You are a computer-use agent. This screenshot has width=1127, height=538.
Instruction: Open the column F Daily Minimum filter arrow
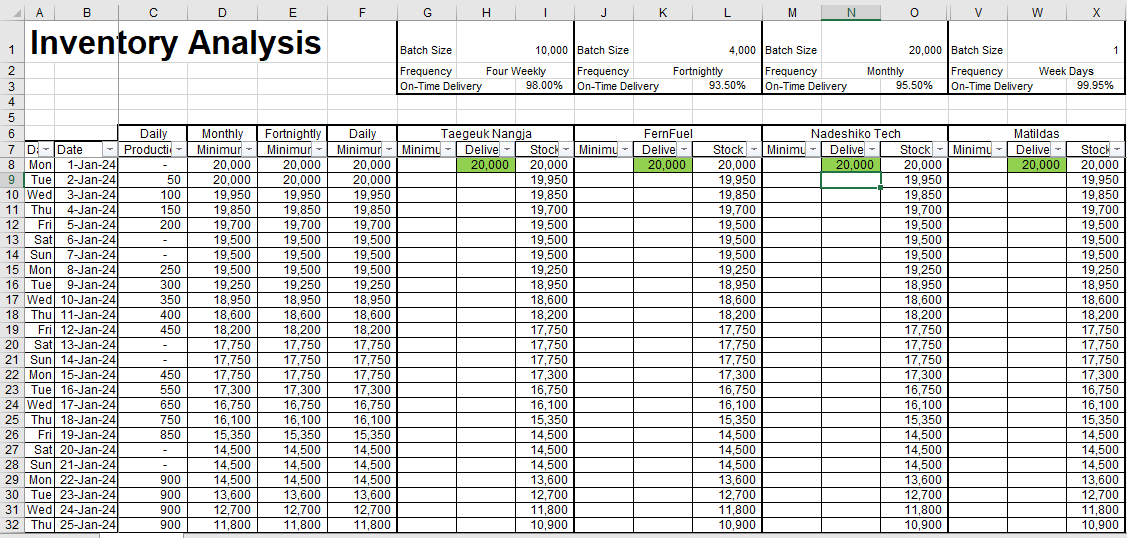[388, 149]
